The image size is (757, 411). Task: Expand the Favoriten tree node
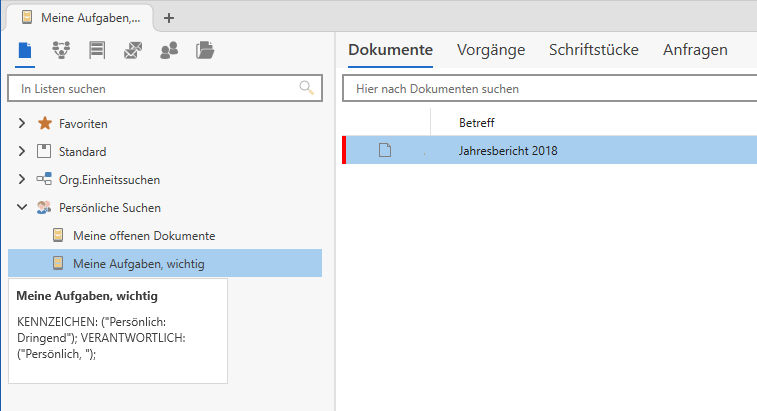[x=22, y=124]
